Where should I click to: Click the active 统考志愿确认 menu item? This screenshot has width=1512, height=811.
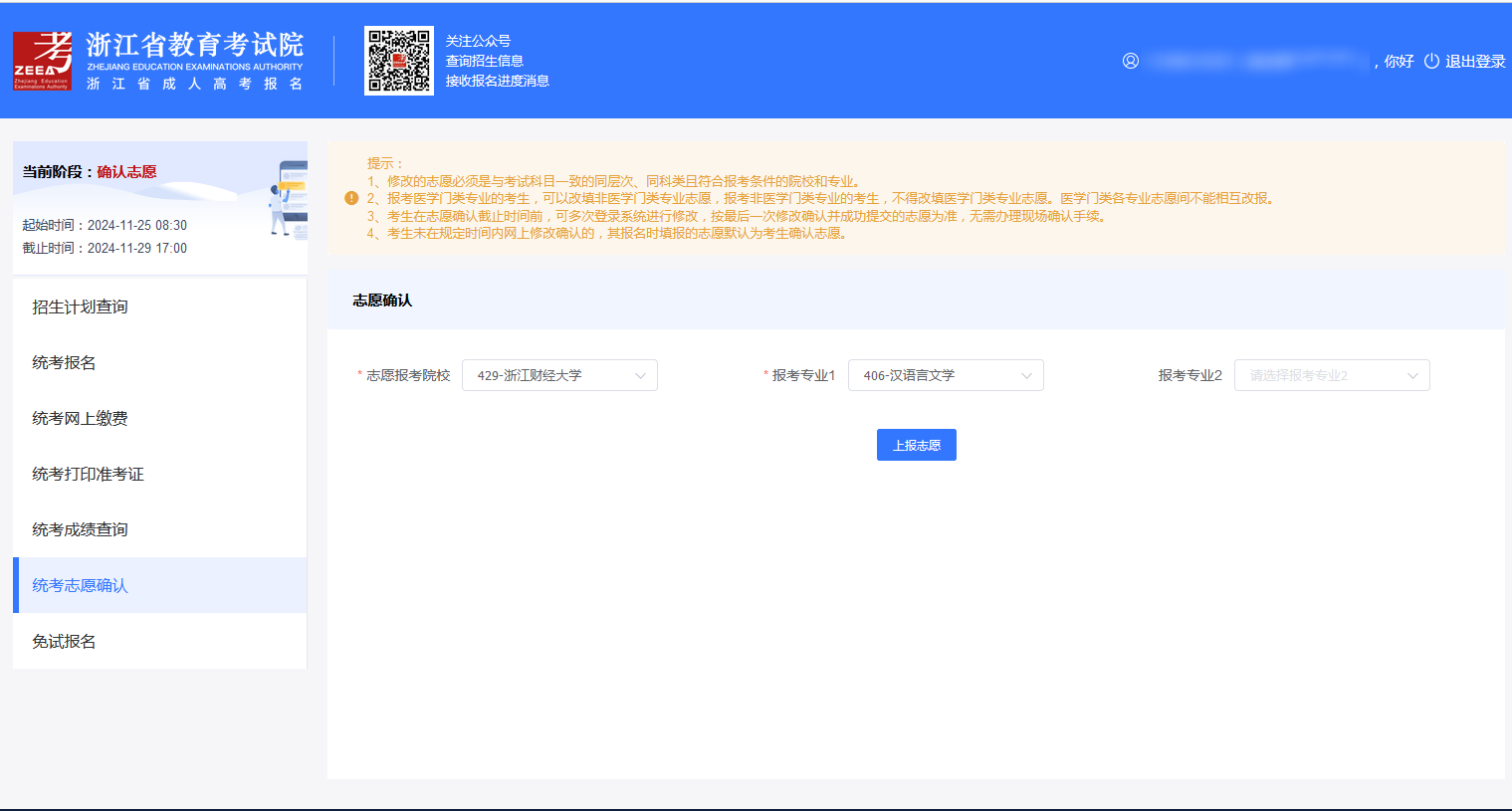[80, 585]
